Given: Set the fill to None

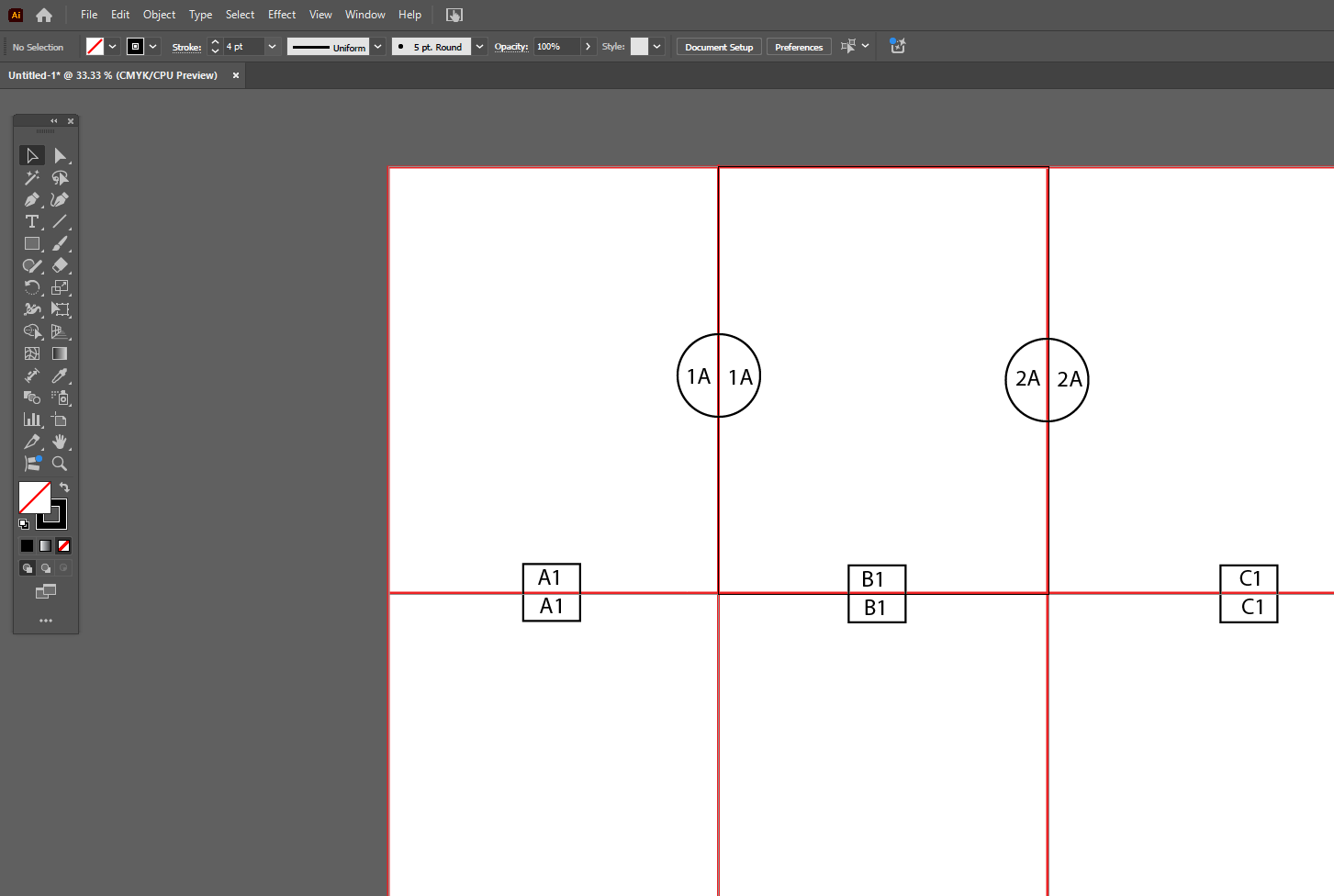Looking at the screenshot, I should click(x=62, y=545).
